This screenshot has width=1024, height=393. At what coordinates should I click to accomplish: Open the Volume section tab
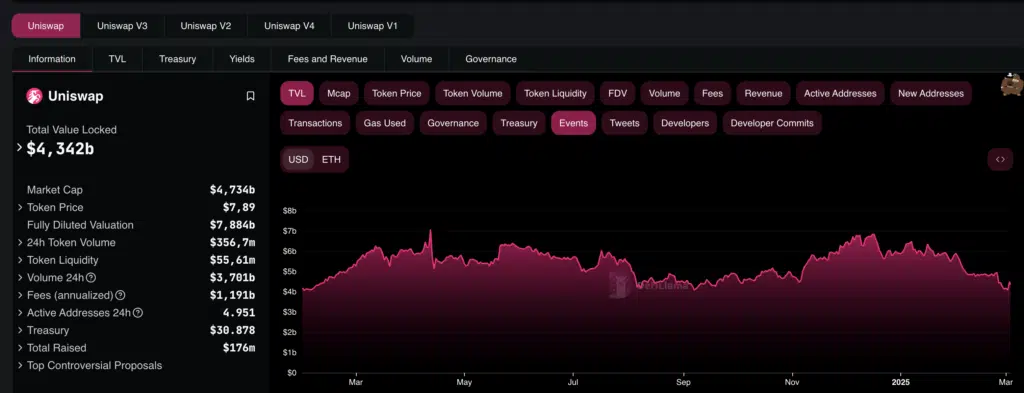pos(417,59)
